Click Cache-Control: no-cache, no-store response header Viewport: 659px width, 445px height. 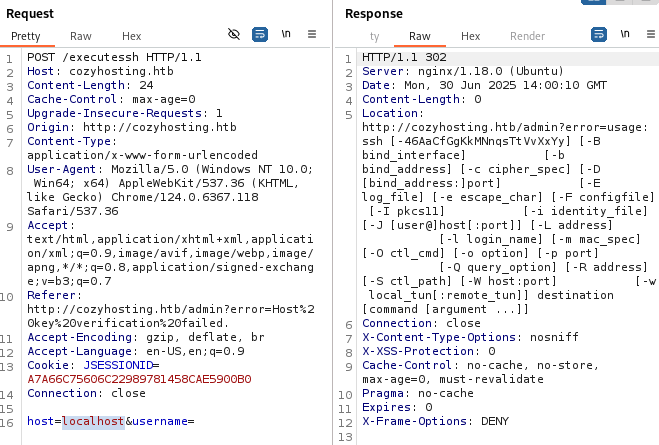(x=480, y=365)
